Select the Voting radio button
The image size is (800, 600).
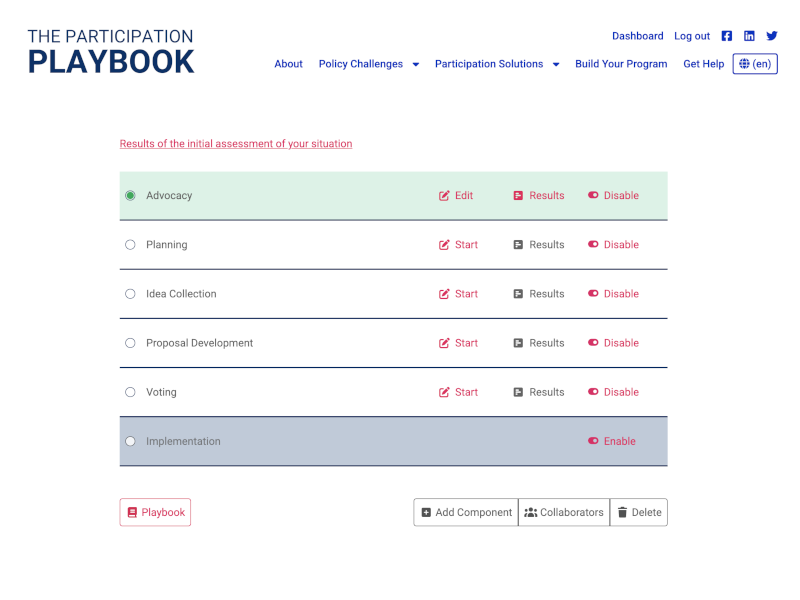tap(130, 392)
